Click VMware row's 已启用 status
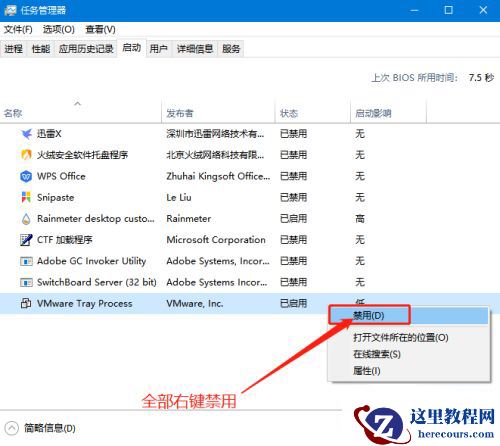The height and width of the screenshot is (446, 500). tap(293, 303)
